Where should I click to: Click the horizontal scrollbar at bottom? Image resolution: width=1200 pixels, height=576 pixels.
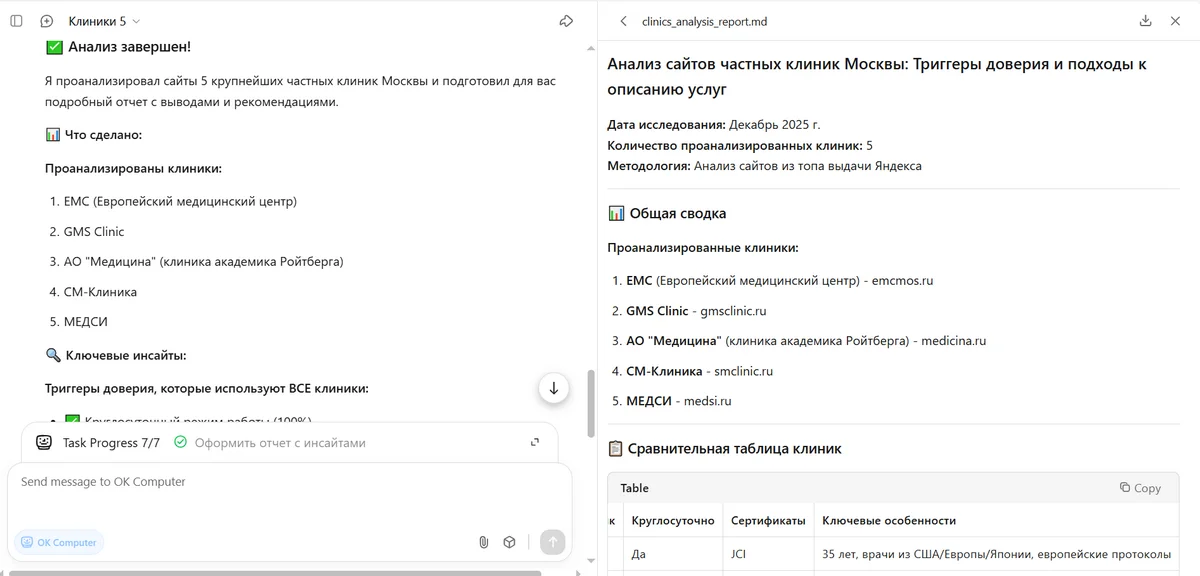[x=270, y=573]
